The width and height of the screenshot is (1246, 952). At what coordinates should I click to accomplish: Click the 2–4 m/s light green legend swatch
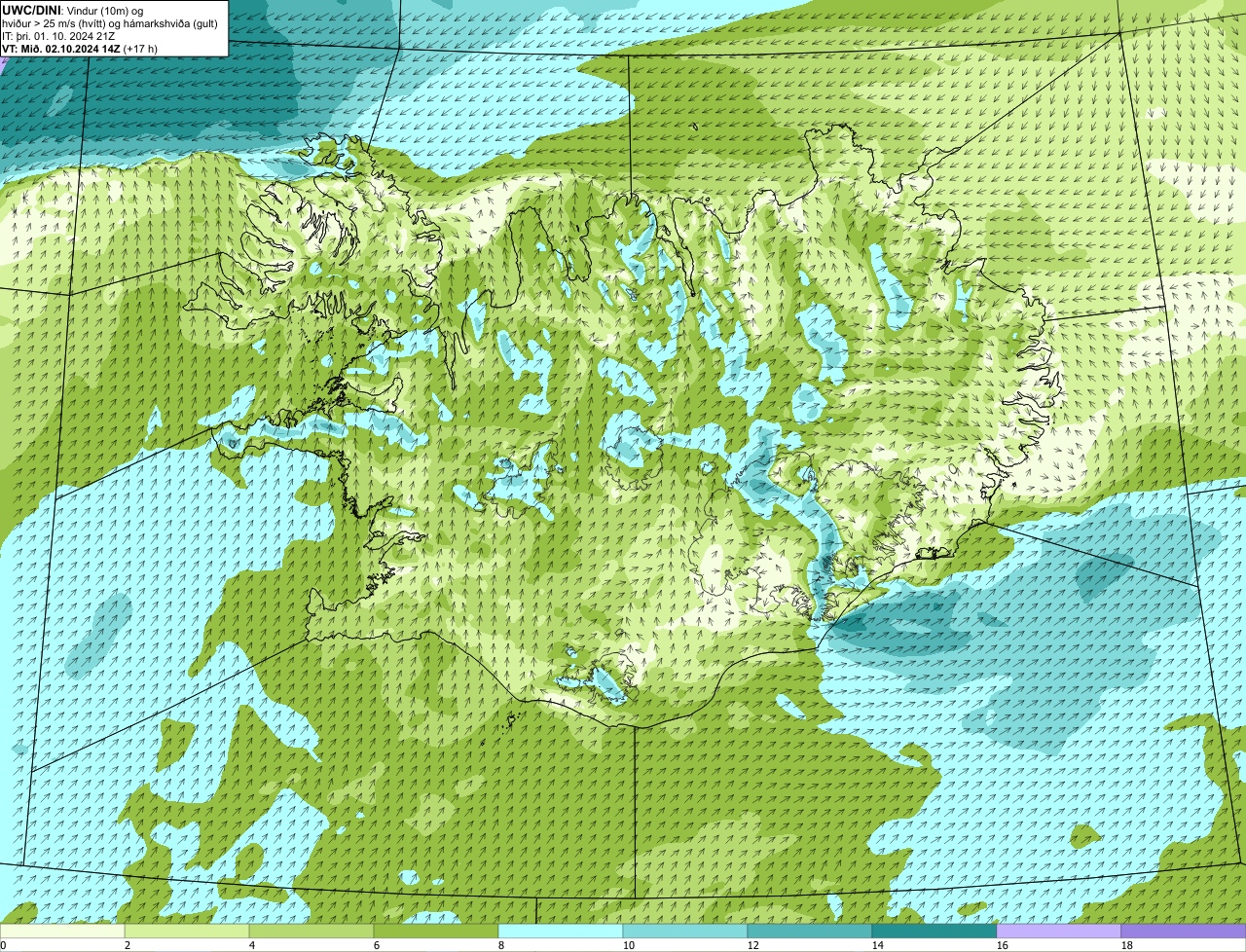[187, 931]
